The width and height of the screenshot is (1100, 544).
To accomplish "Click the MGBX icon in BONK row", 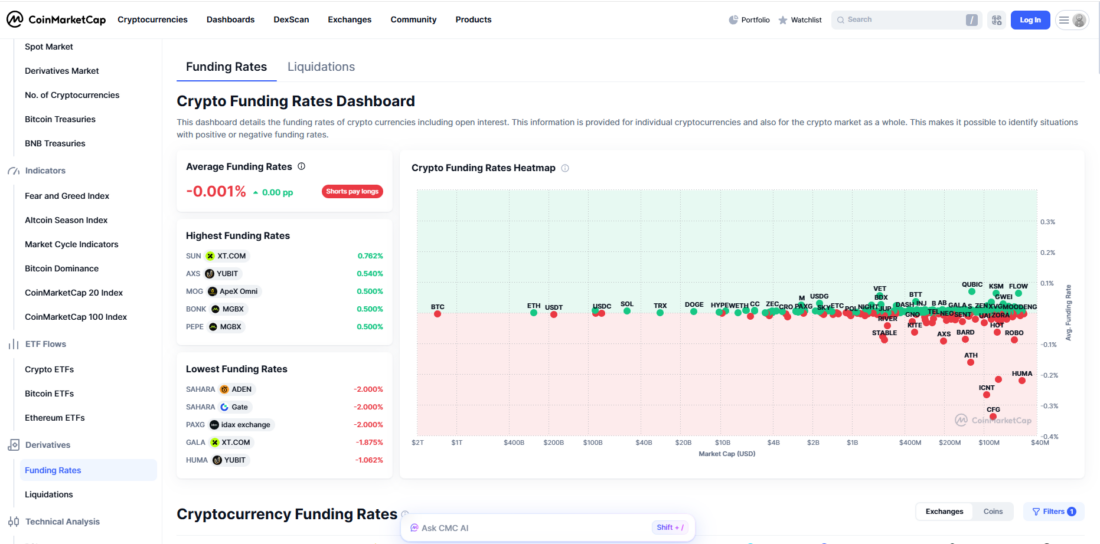I will pyautogui.click(x=214, y=309).
